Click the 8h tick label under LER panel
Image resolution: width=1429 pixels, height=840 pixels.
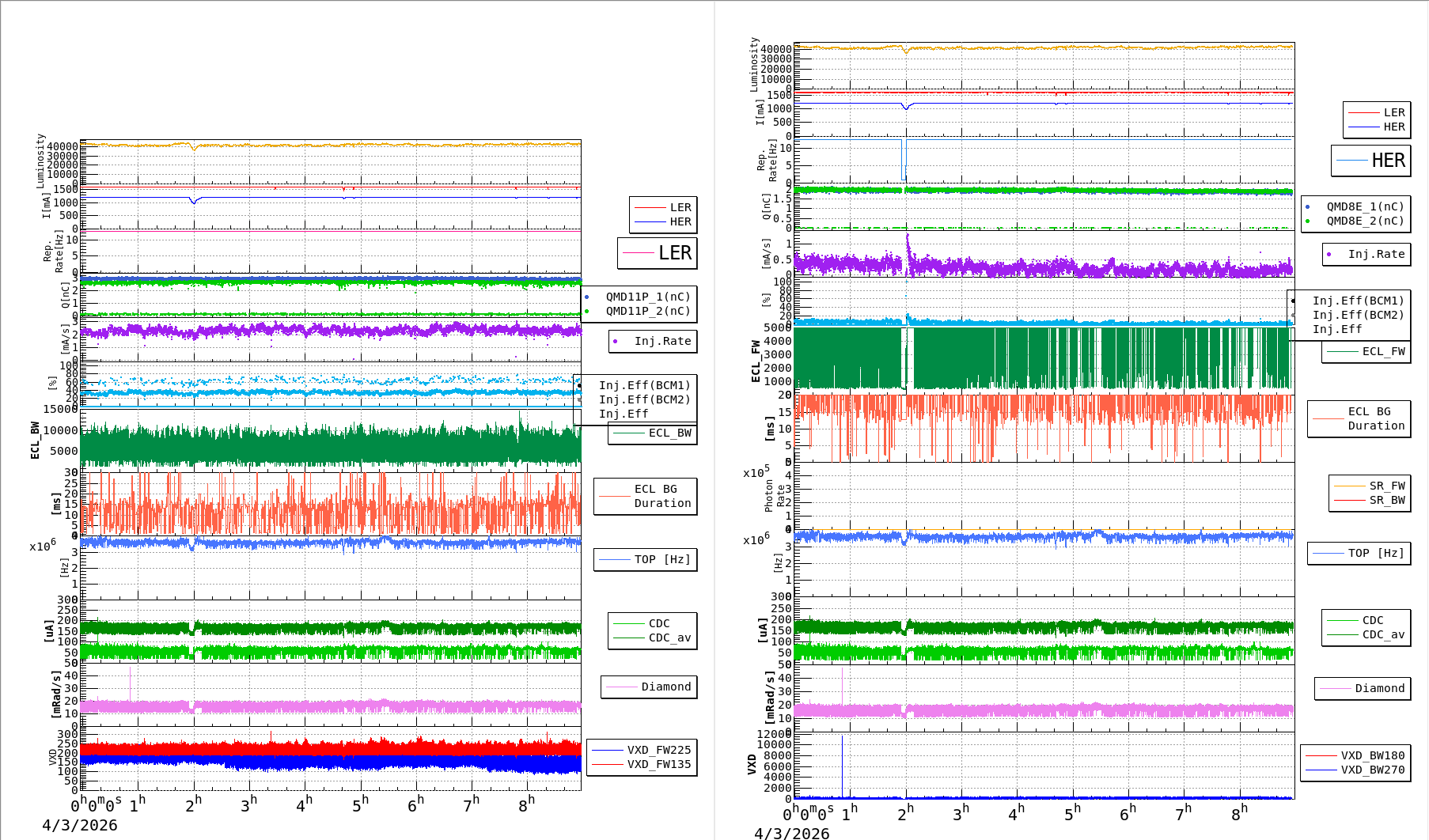pyautogui.click(x=526, y=804)
